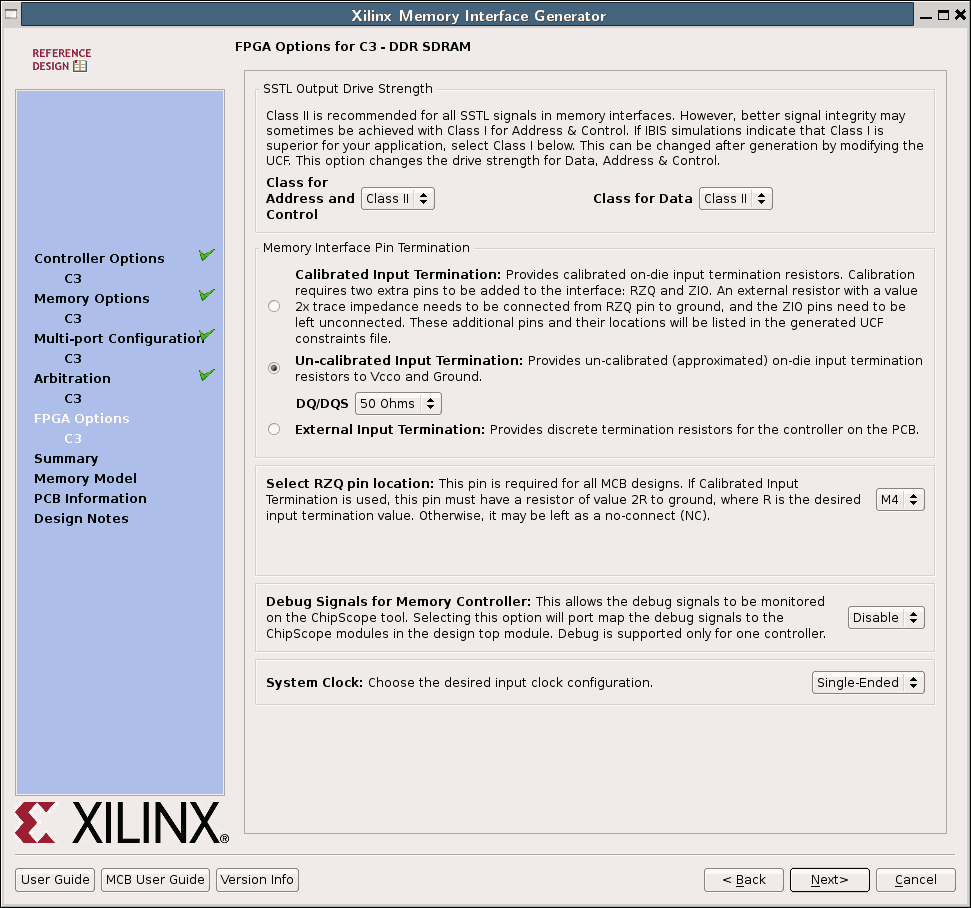Open Class for Address and Control dropdown

tap(397, 199)
